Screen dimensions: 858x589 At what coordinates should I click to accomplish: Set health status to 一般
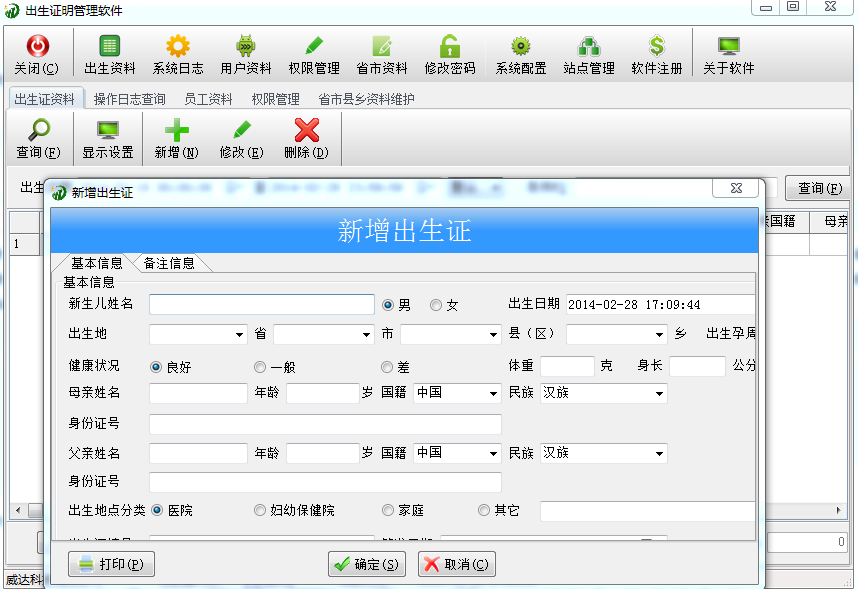(x=260, y=367)
